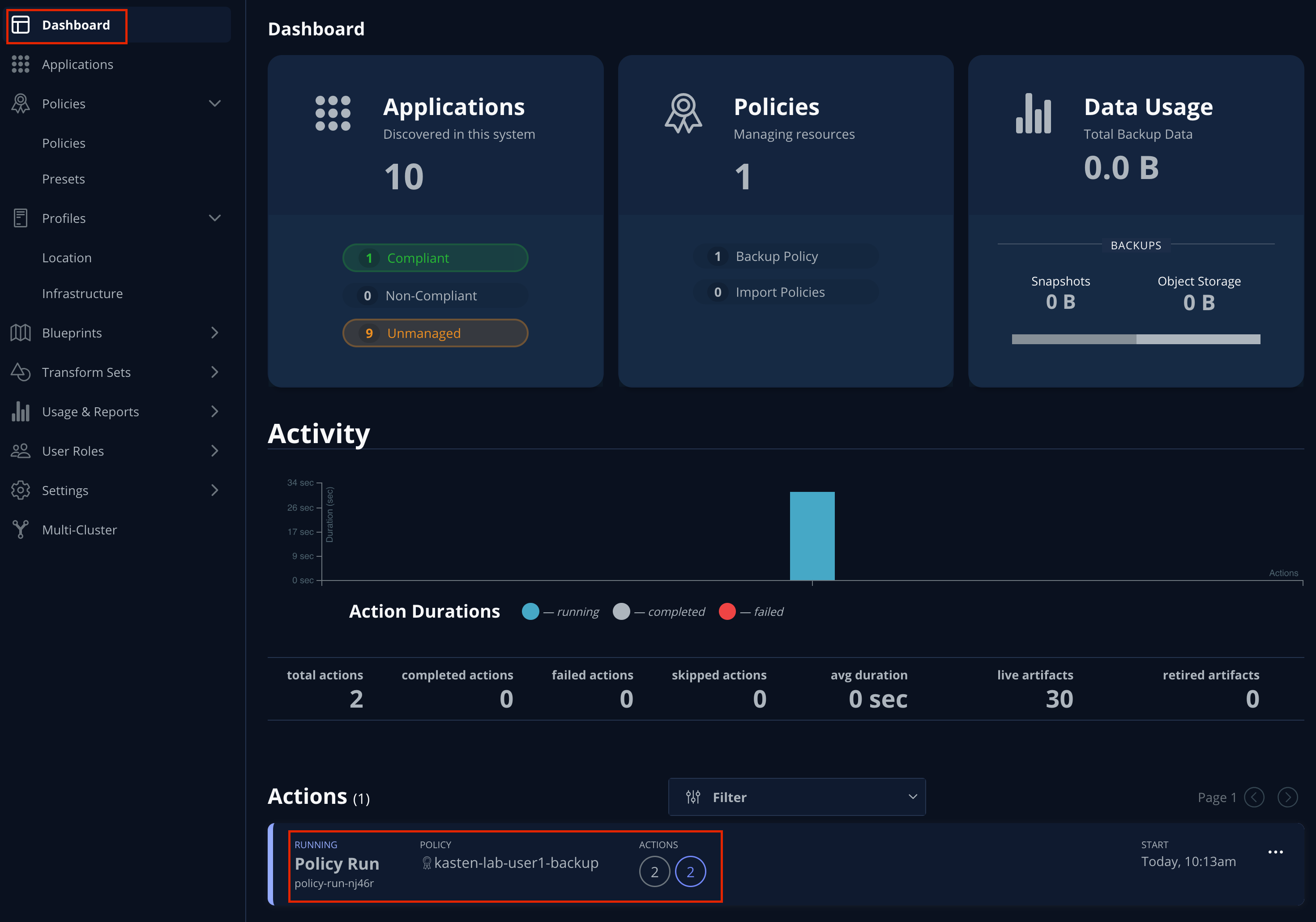The height and width of the screenshot is (922, 1316).
Task: Collapse the Policies sidebar section chevron
Action: [x=215, y=104]
